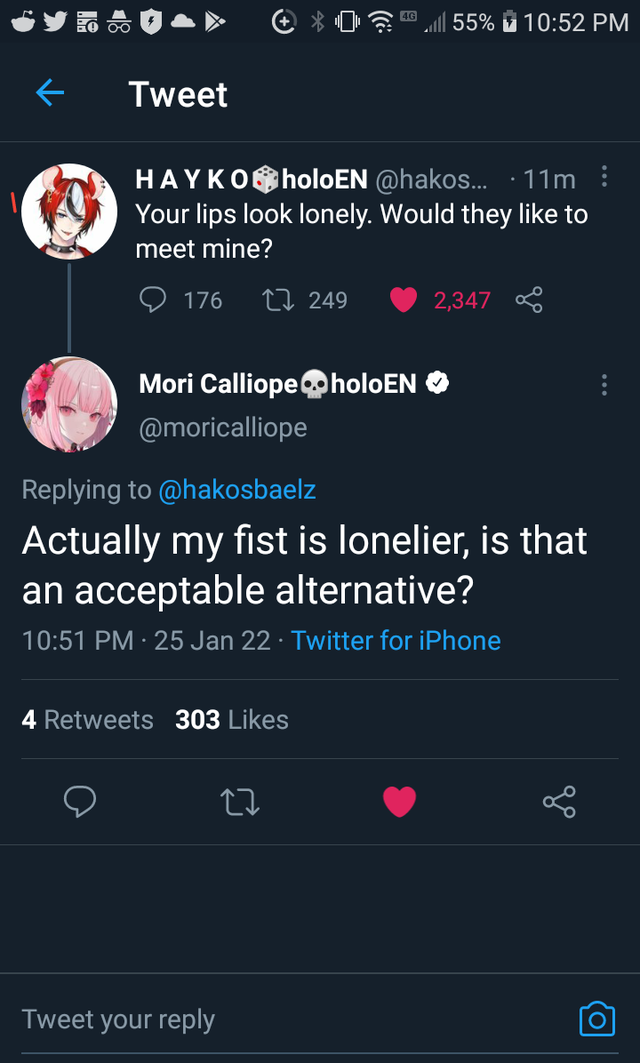Open the options menu on HAYKO's tweet

pos(604,176)
